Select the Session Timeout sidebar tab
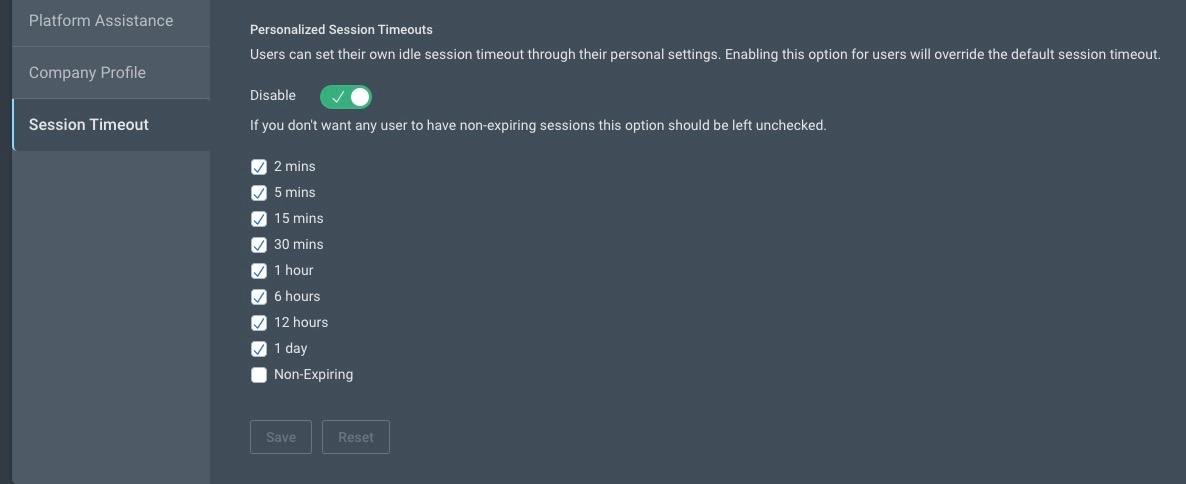Viewport: 1186px width, 484px height. [89, 125]
